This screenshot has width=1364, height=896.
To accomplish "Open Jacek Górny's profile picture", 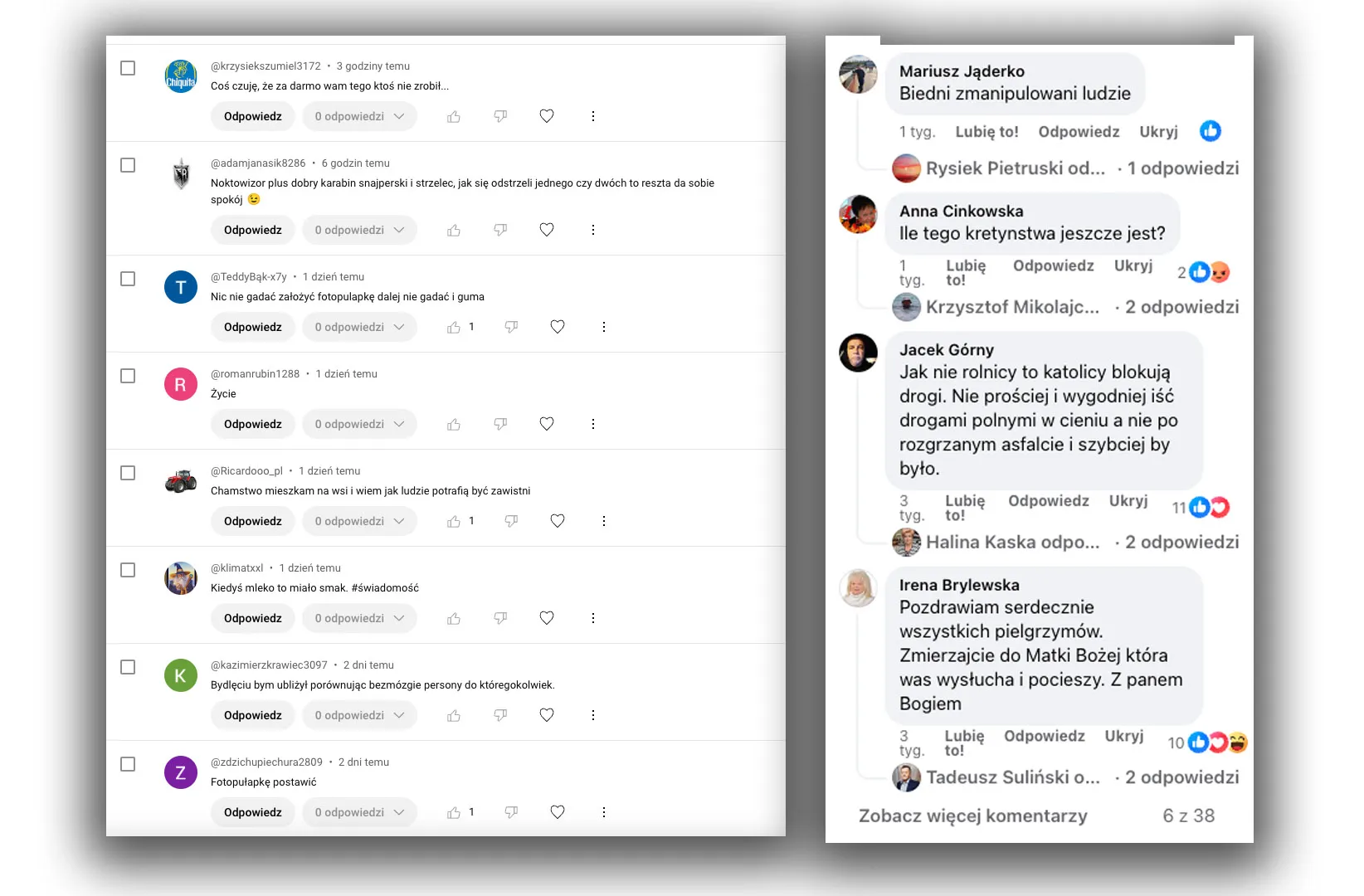I will [x=859, y=353].
